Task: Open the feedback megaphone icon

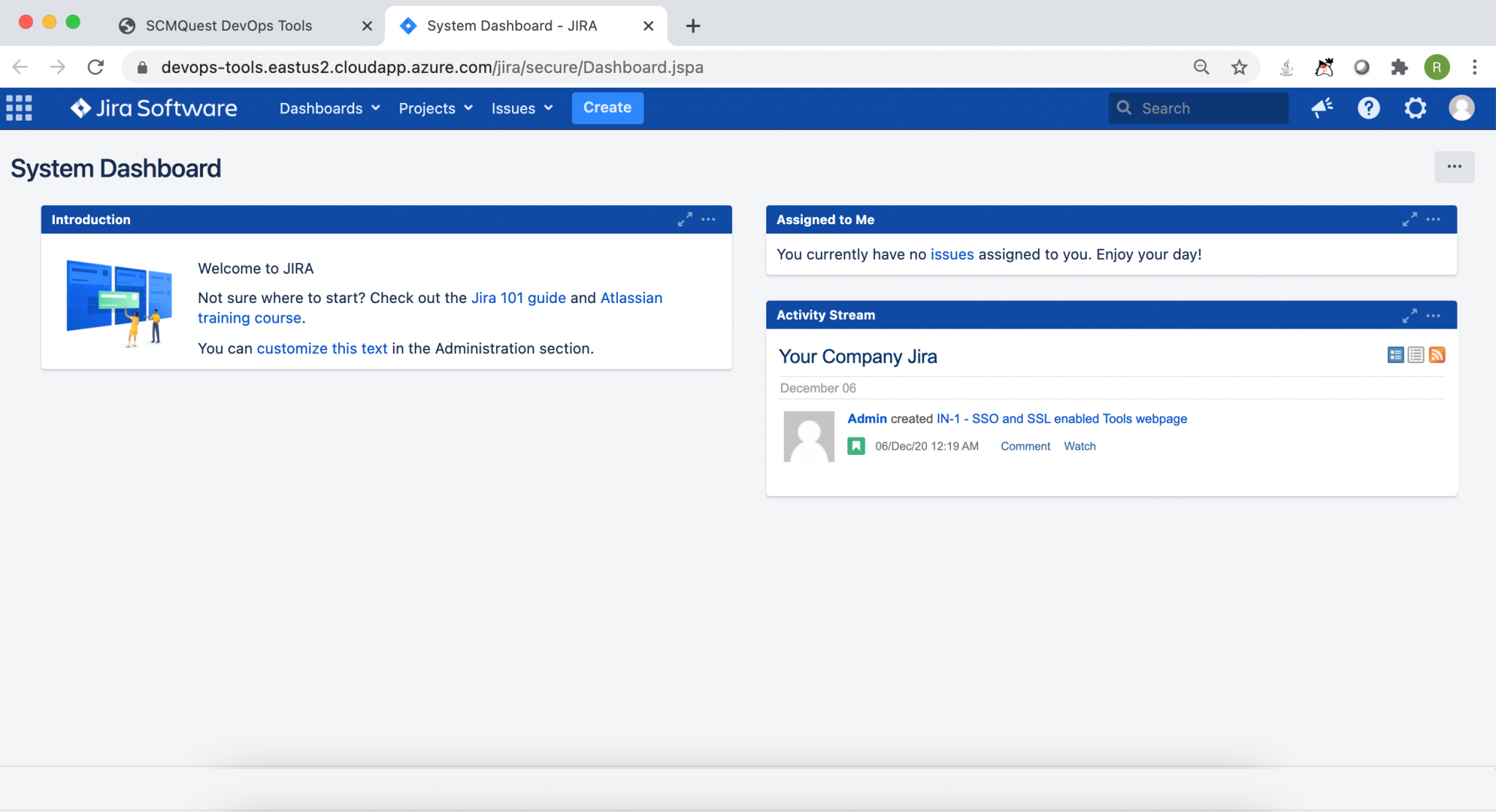Action: click(1321, 107)
